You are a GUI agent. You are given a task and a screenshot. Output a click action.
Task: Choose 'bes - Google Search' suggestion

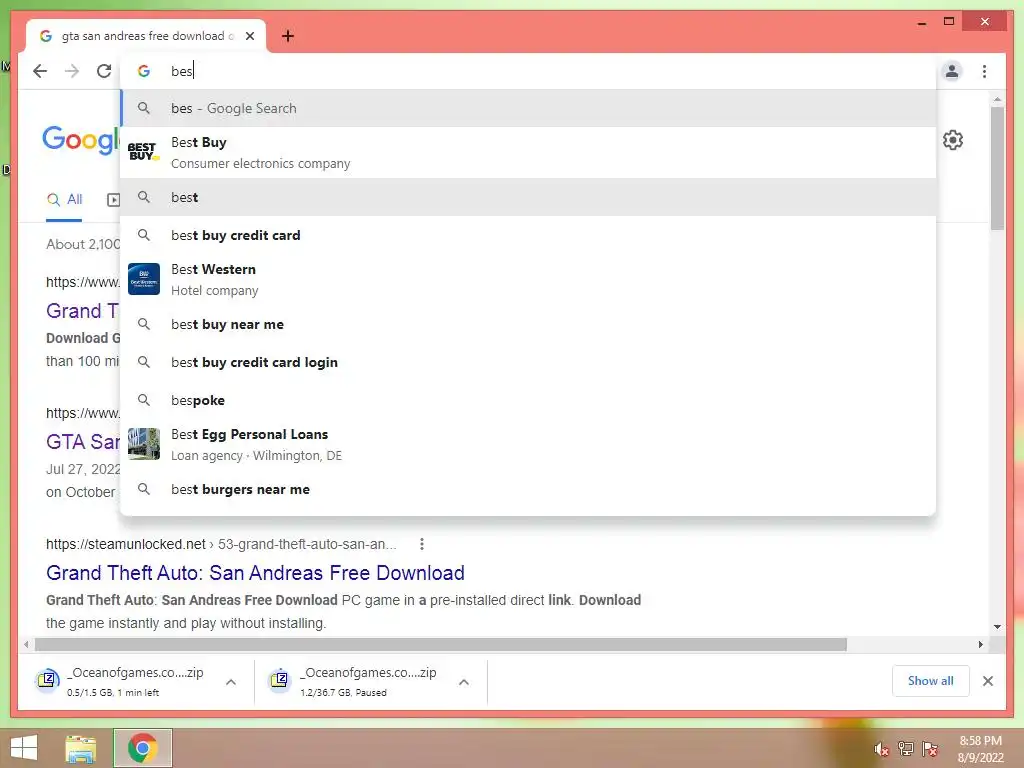point(529,108)
